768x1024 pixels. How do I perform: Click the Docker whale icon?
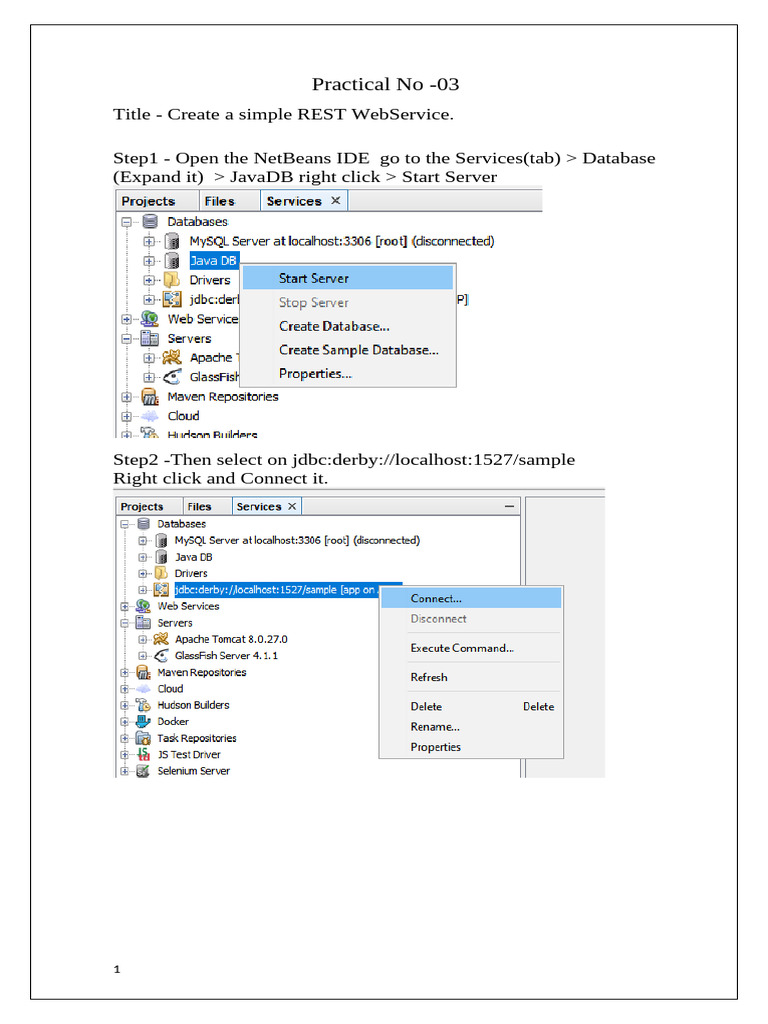point(143,722)
